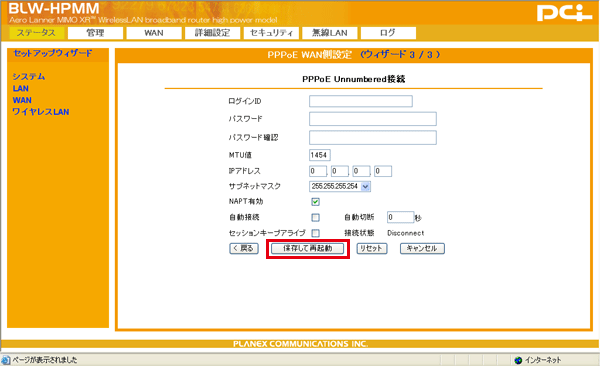Click the 保存して再起動 button

[x=308, y=248]
